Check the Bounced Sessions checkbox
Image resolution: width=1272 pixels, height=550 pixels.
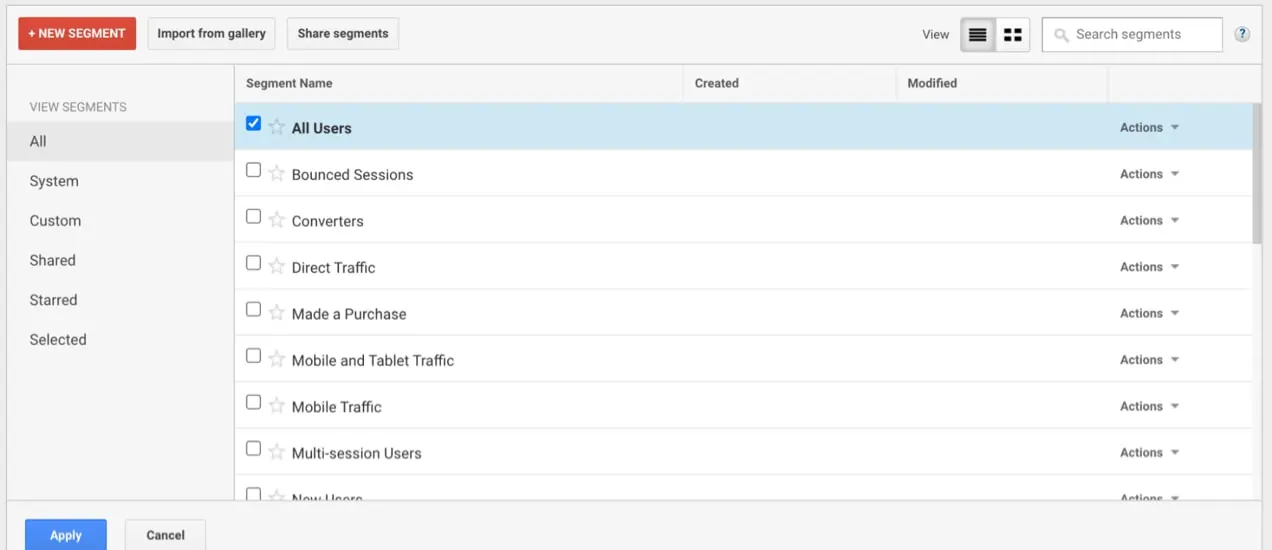coord(253,170)
